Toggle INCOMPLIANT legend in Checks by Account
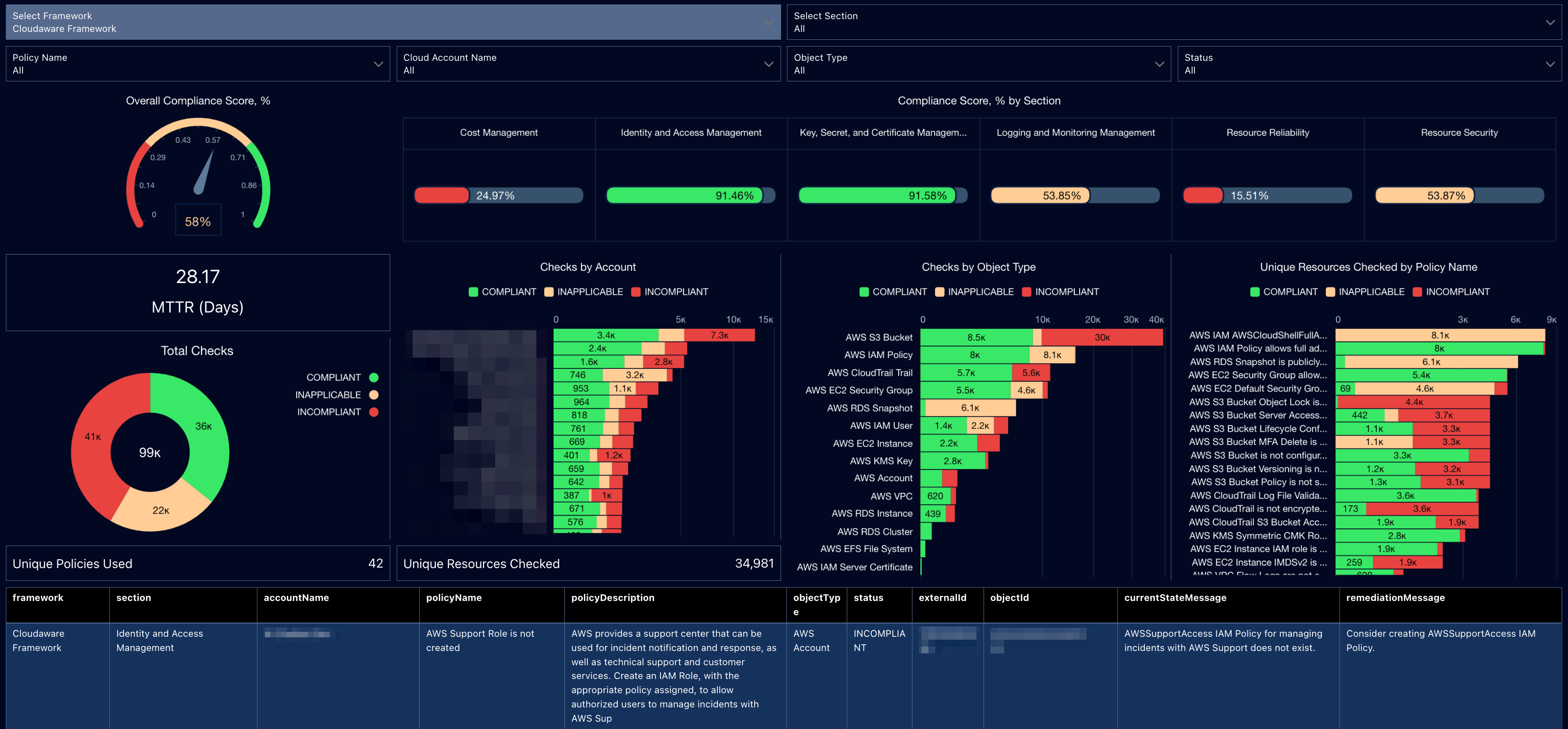 [x=670, y=292]
